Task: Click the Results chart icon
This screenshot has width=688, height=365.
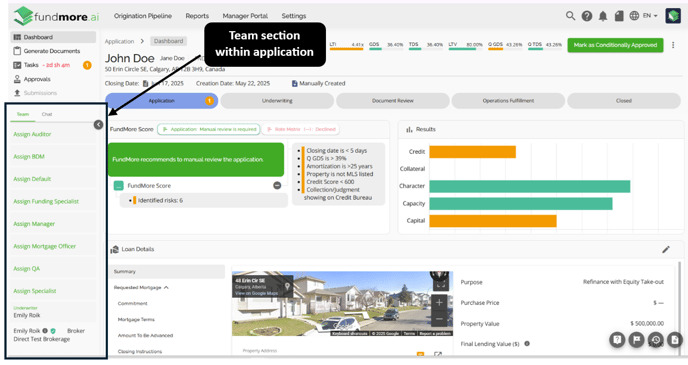Action: 409,129
